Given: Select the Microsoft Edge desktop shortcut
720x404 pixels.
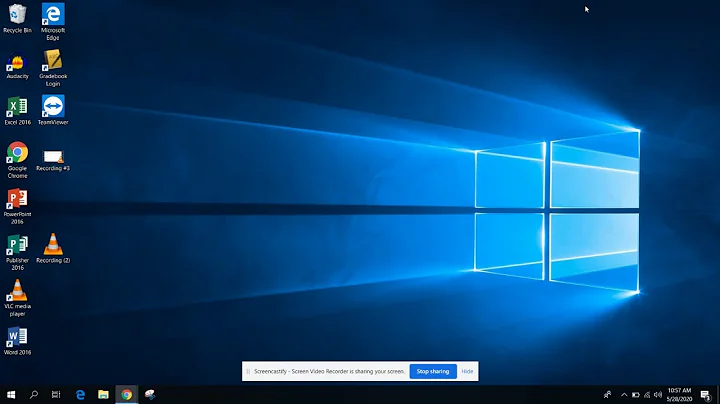Looking at the screenshot, I should [53, 22].
